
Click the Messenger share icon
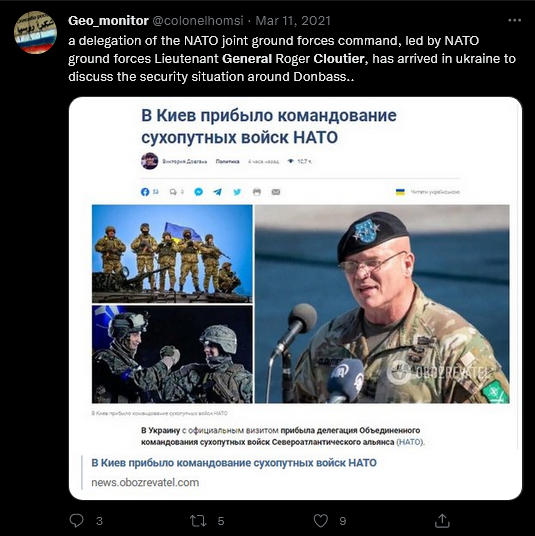point(198,192)
